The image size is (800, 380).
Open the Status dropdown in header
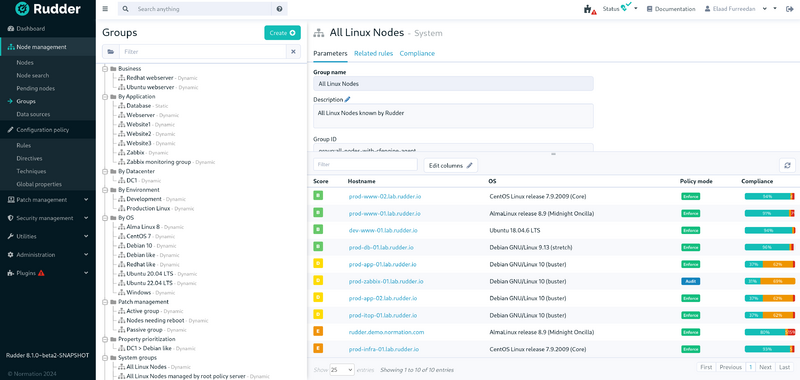tap(620, 9)
